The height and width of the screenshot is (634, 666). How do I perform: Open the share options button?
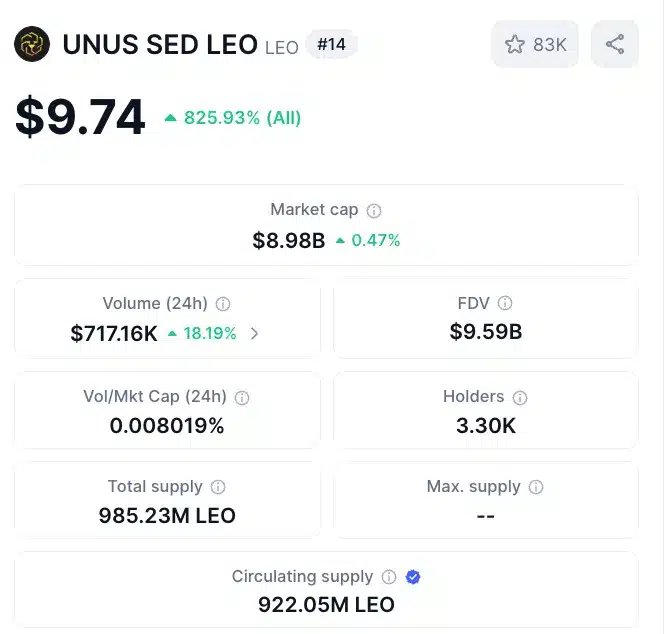pos(615,44)
